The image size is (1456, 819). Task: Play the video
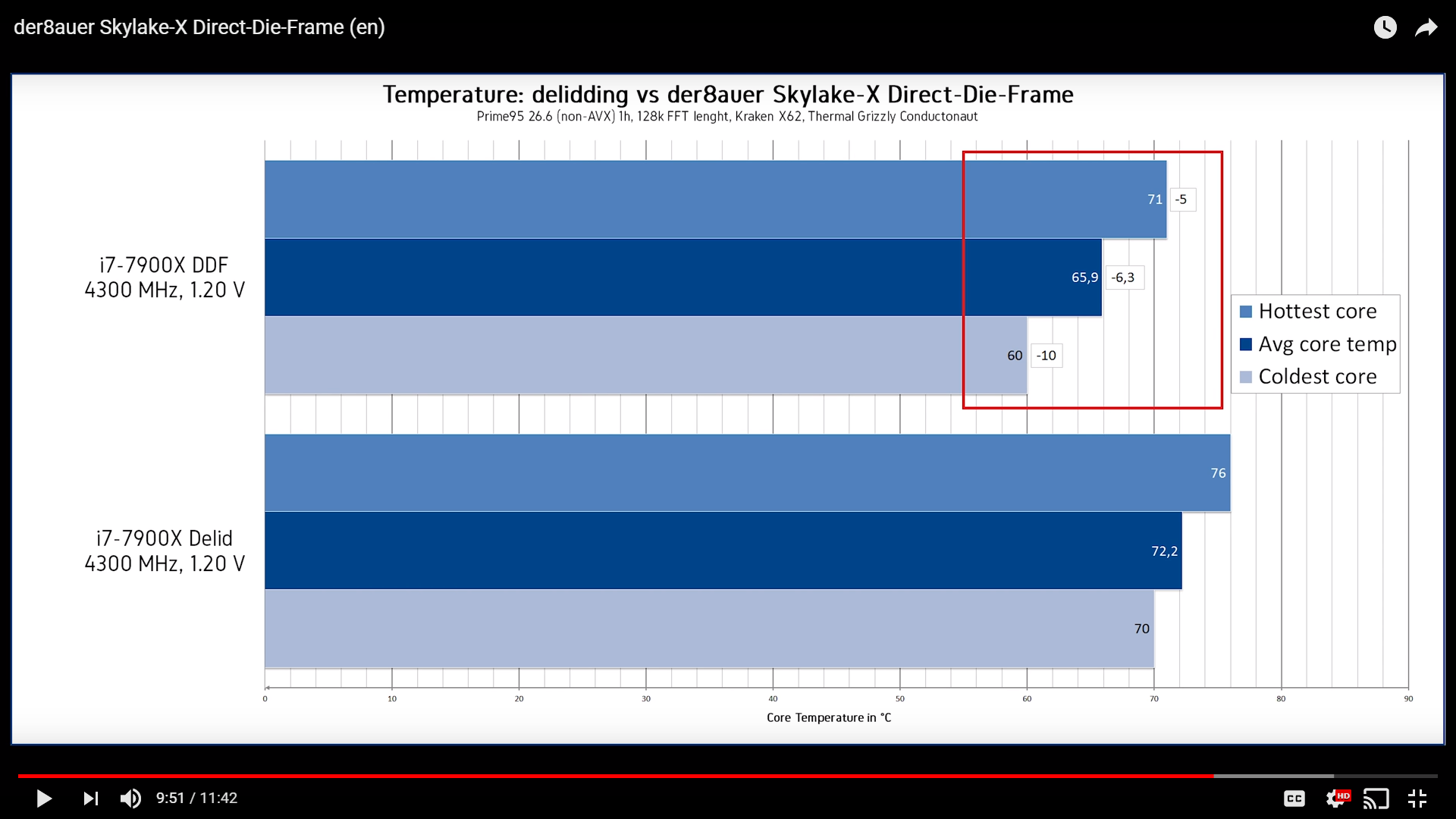point(44,799)
